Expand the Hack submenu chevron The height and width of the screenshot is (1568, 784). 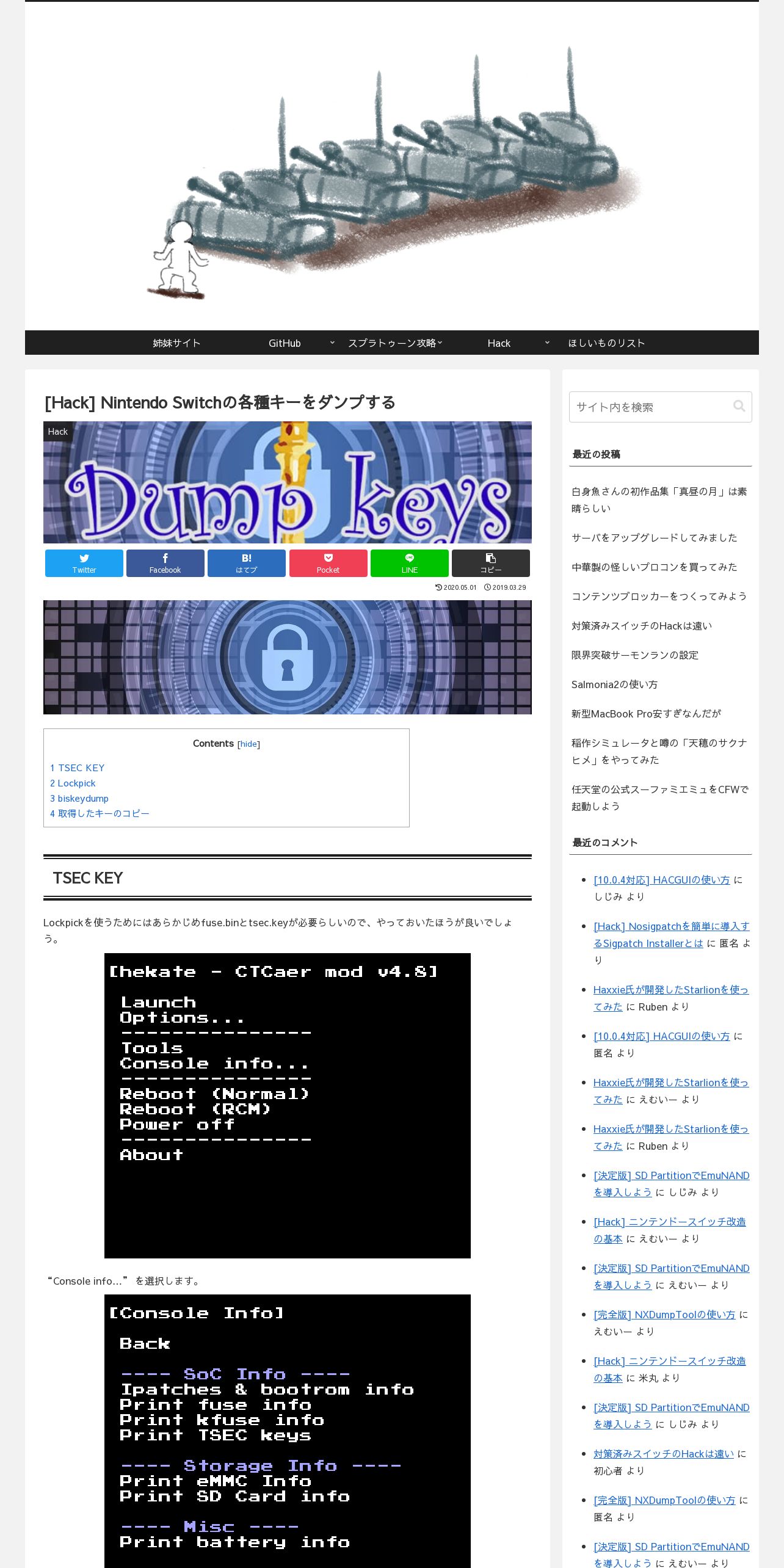tap(547, 343)
